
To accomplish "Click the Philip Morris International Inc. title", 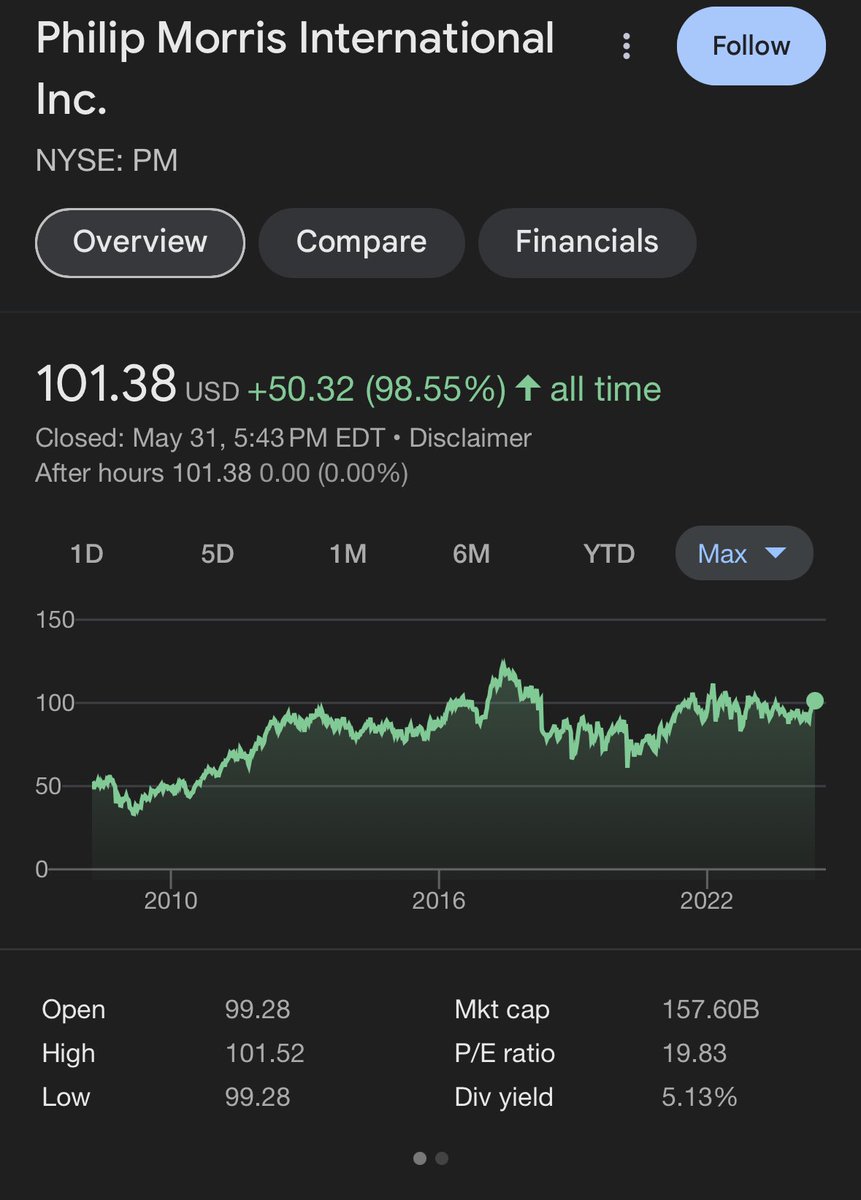I will tap(295, 69).
